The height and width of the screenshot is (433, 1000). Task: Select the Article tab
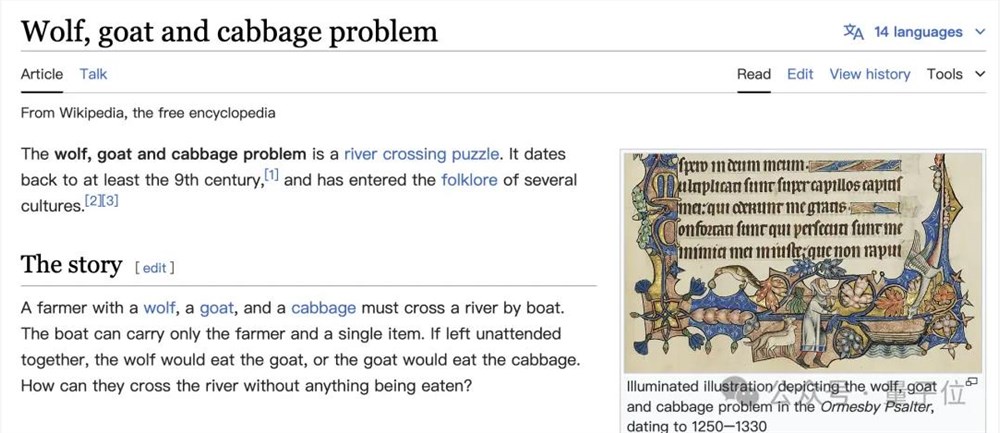pyautogui.click(x=42, y=74)
